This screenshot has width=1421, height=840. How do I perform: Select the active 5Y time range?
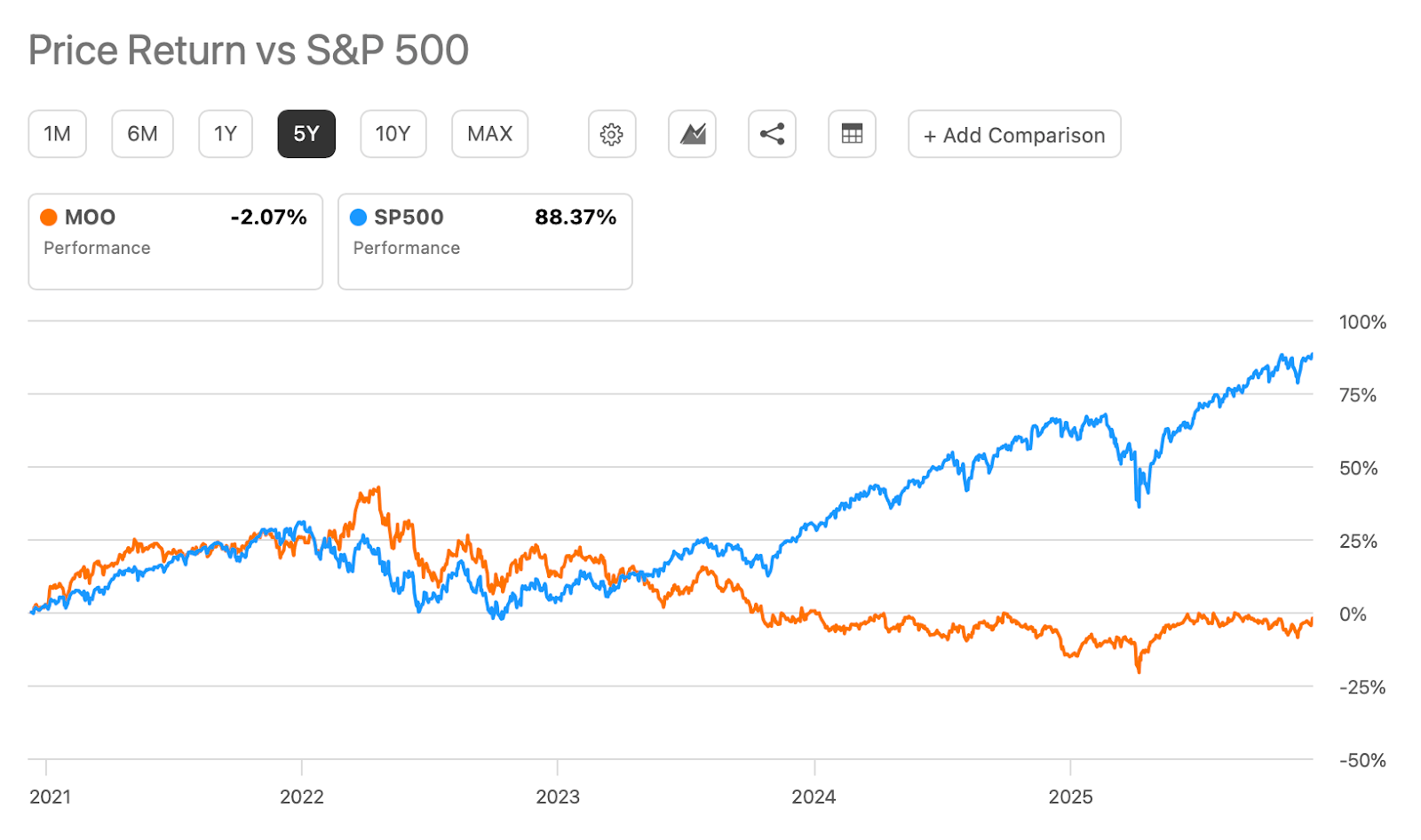tap(306, 134)
